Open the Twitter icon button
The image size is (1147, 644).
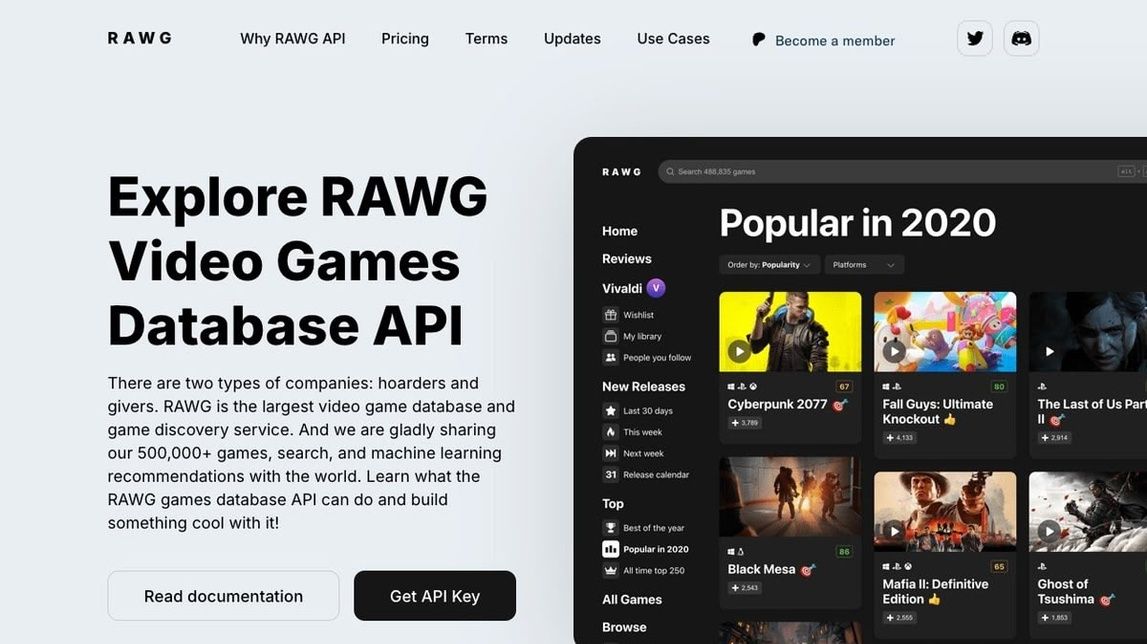(974, 38)
